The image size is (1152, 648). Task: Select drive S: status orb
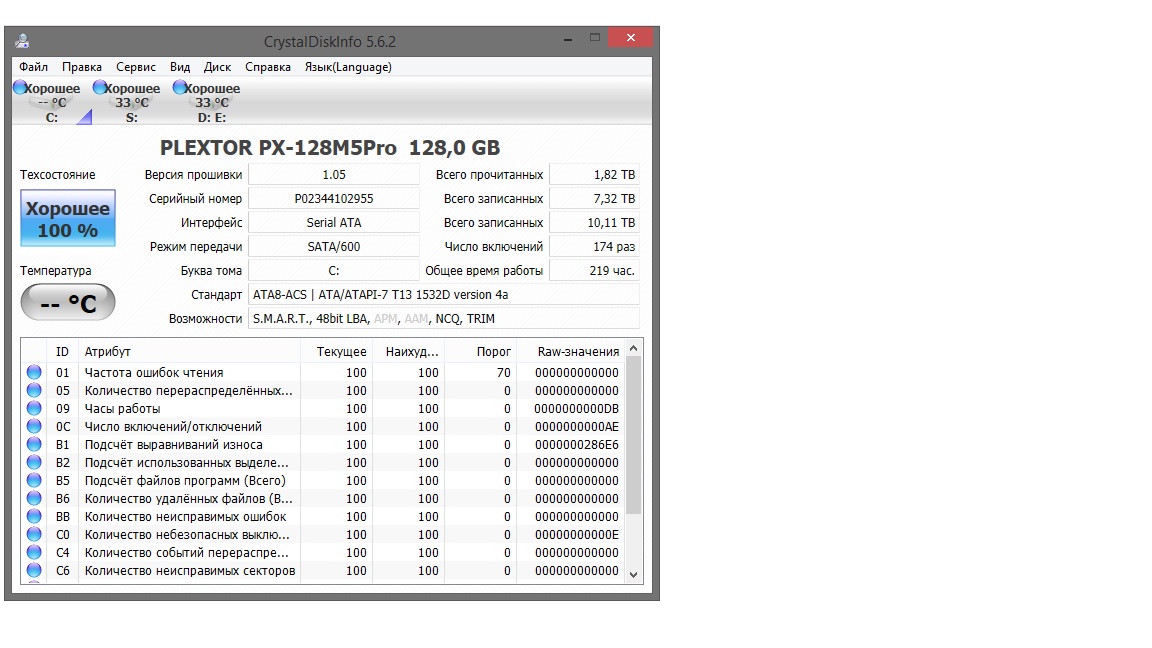pos(100,88)
